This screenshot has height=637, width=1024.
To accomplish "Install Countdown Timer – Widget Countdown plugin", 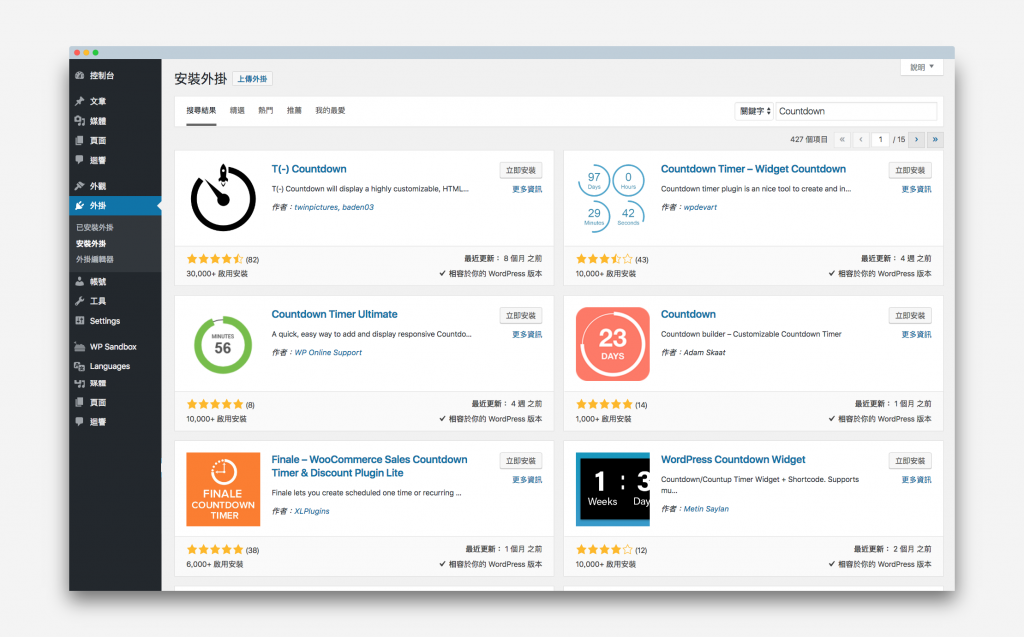I will [910, 171].
